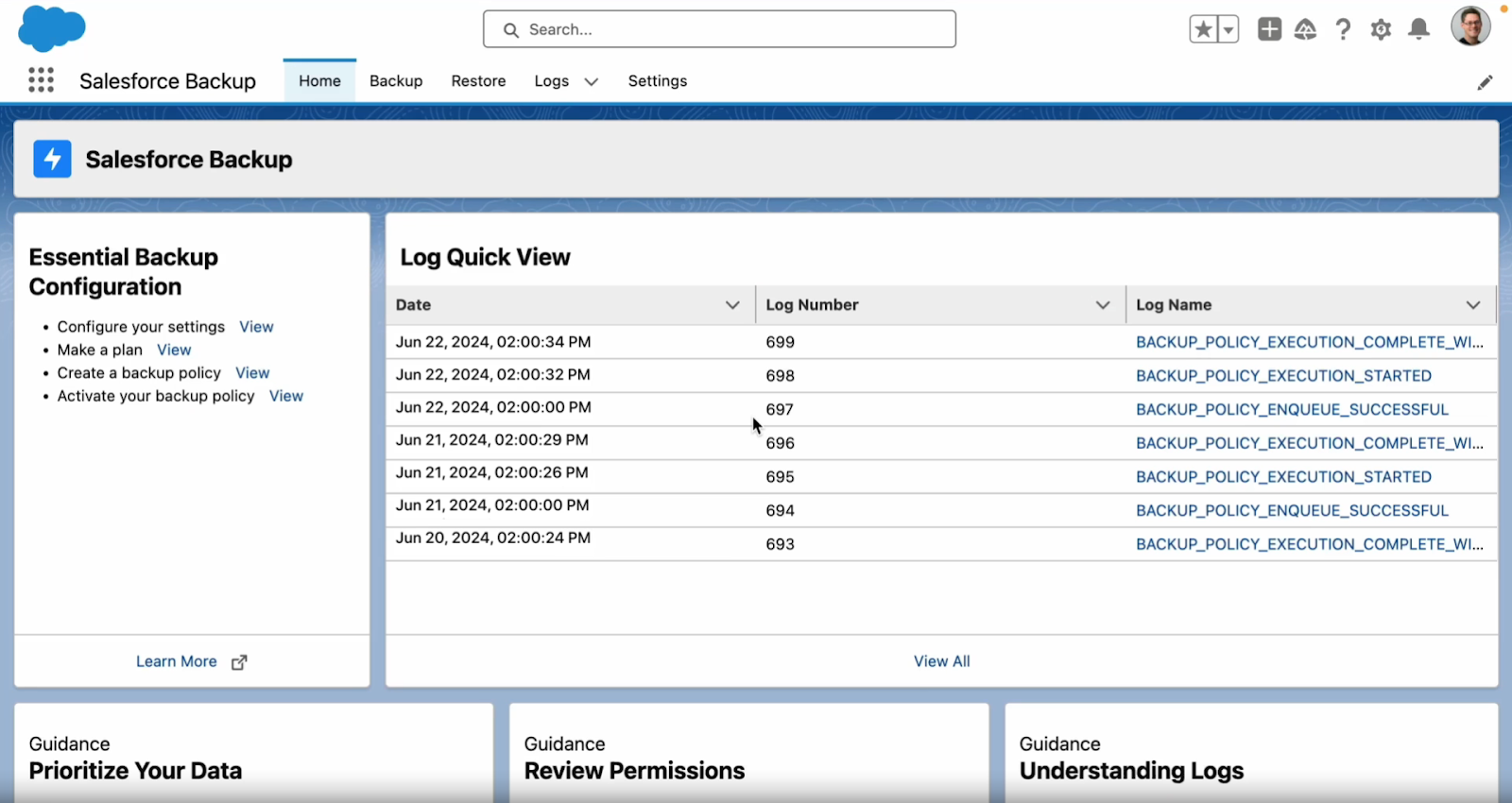Click the Salesforce Backup app name label
Image resolution: width=1512 pixels, height=803 pixels.
click(x=167, y=81)
